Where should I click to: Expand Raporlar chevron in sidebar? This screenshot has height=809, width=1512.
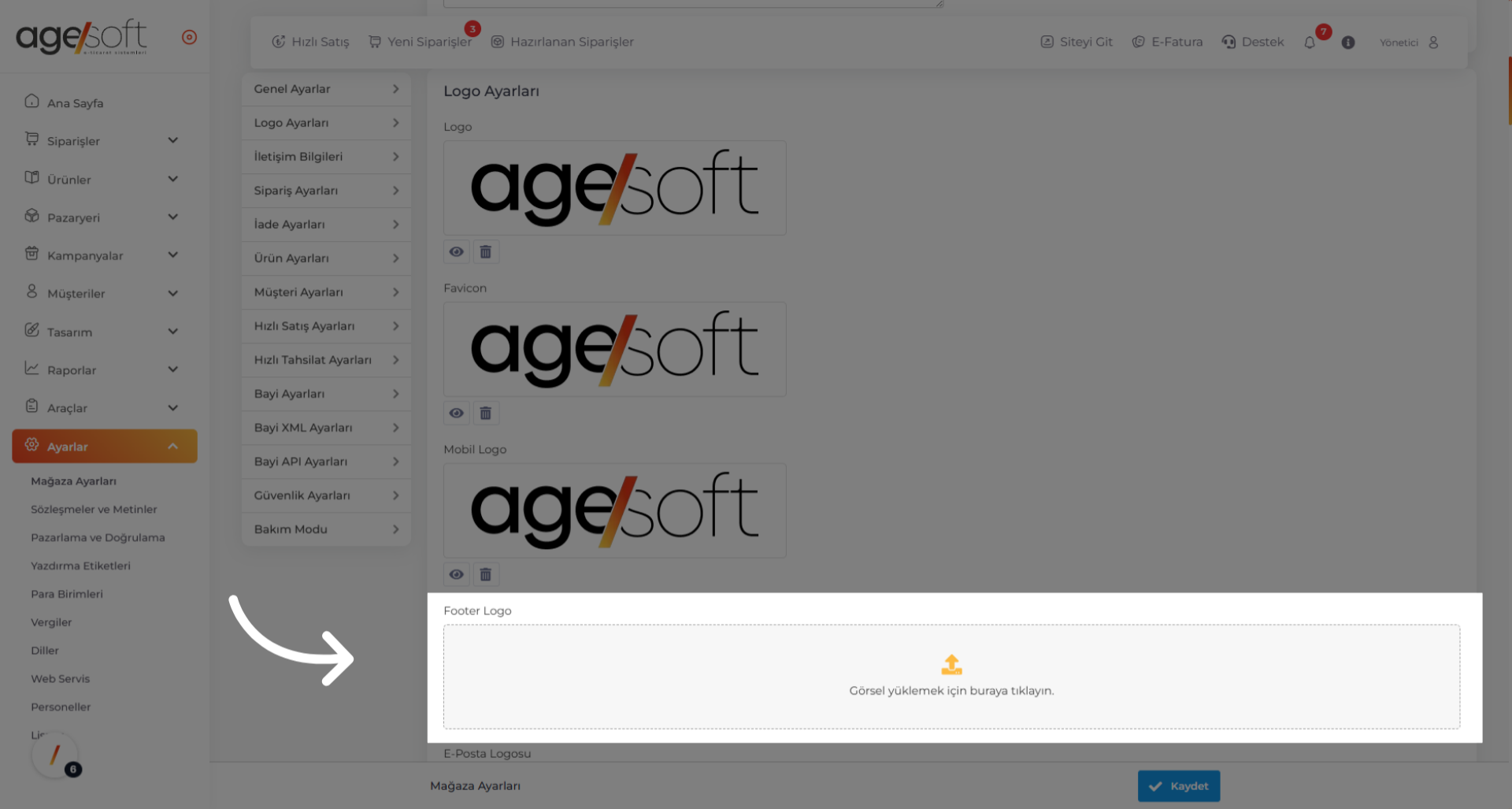(173, 369)
